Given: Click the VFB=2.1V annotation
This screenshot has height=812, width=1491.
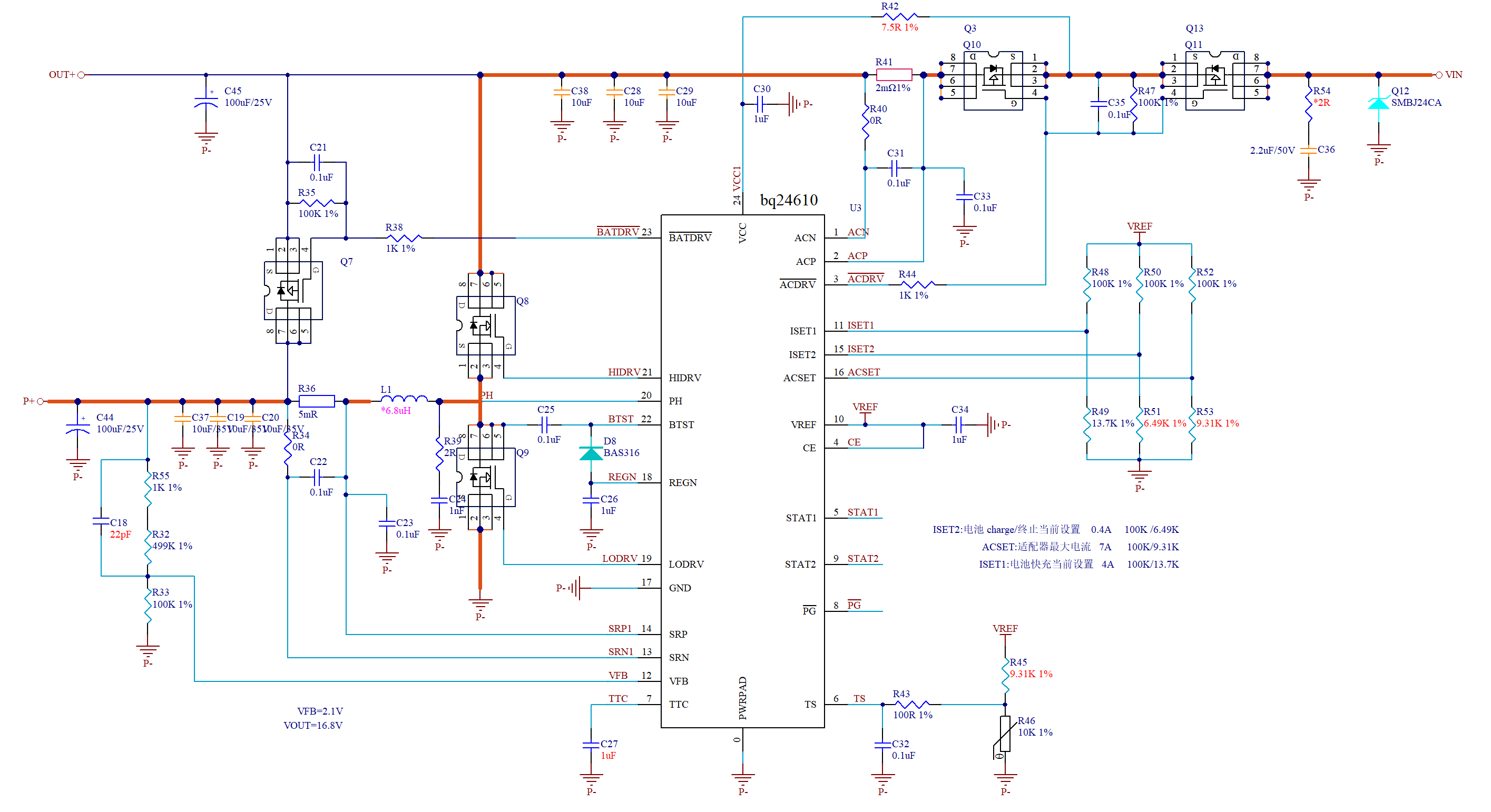Looking at the screenshot, I should click(x=320, y=711).
